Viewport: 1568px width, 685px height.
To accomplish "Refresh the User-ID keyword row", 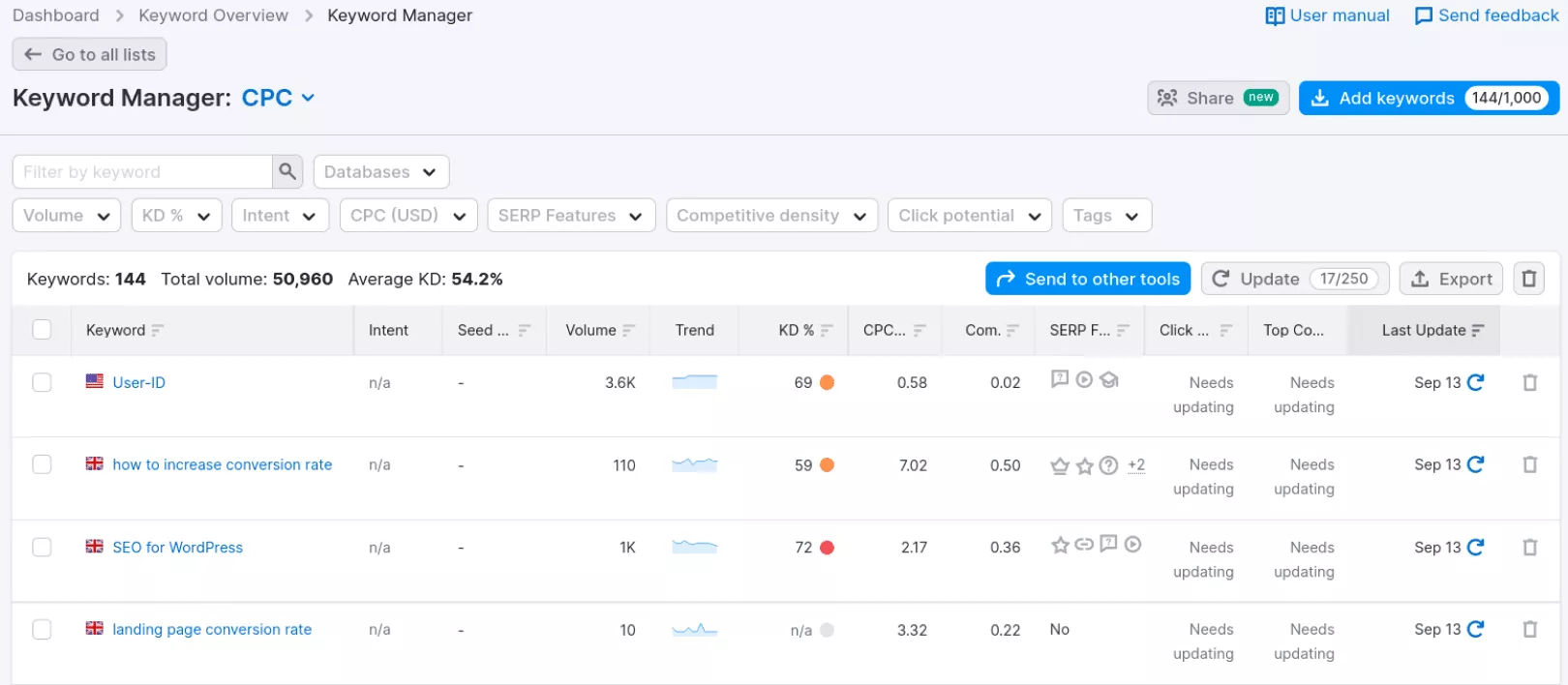I will [1475, 382].
